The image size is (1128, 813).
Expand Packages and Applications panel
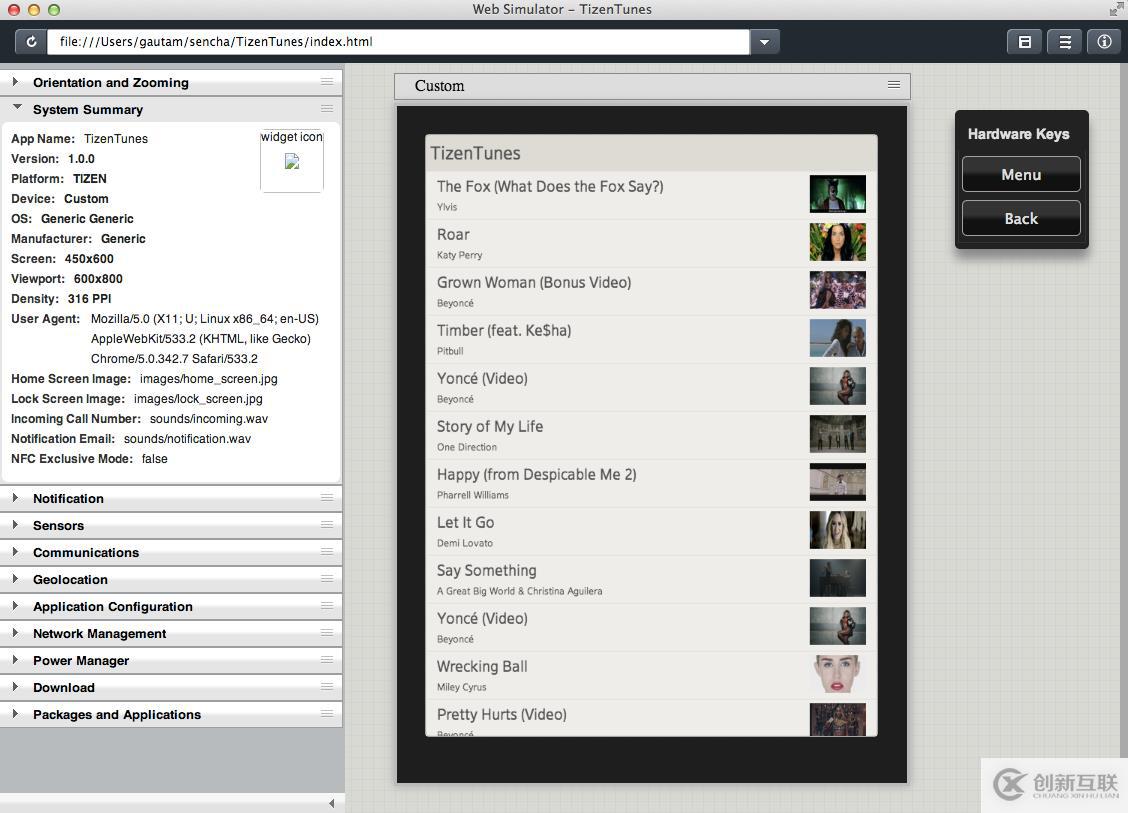coord(170,714)
